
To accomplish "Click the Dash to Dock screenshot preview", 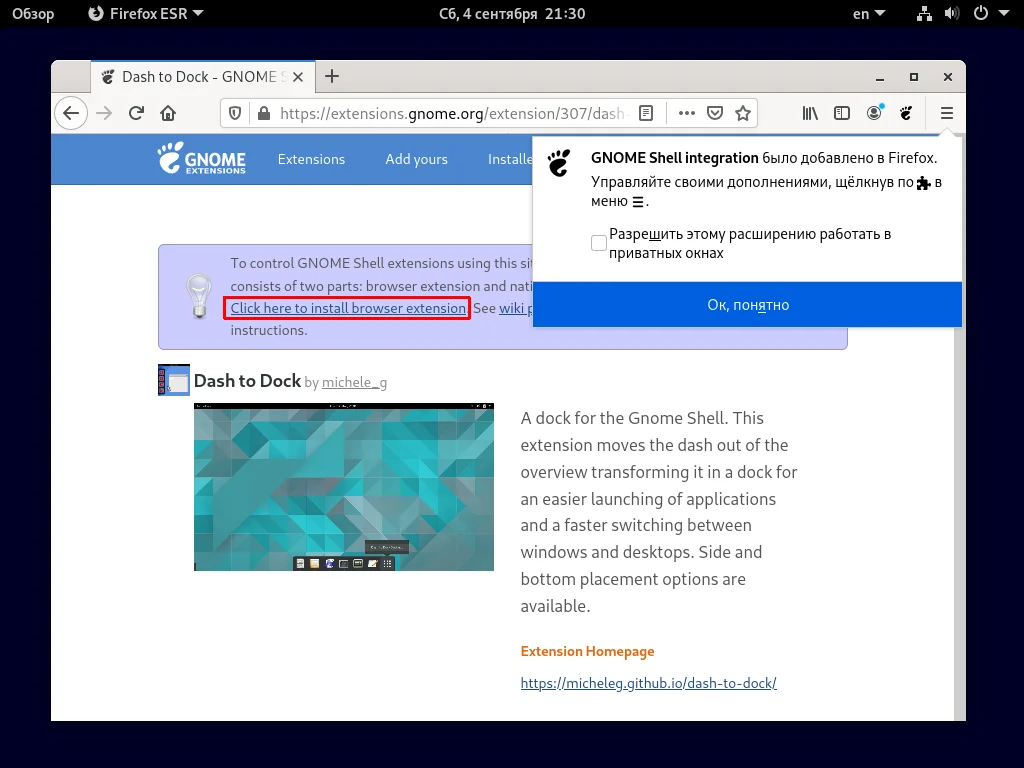I will click(x=343, y=487).
